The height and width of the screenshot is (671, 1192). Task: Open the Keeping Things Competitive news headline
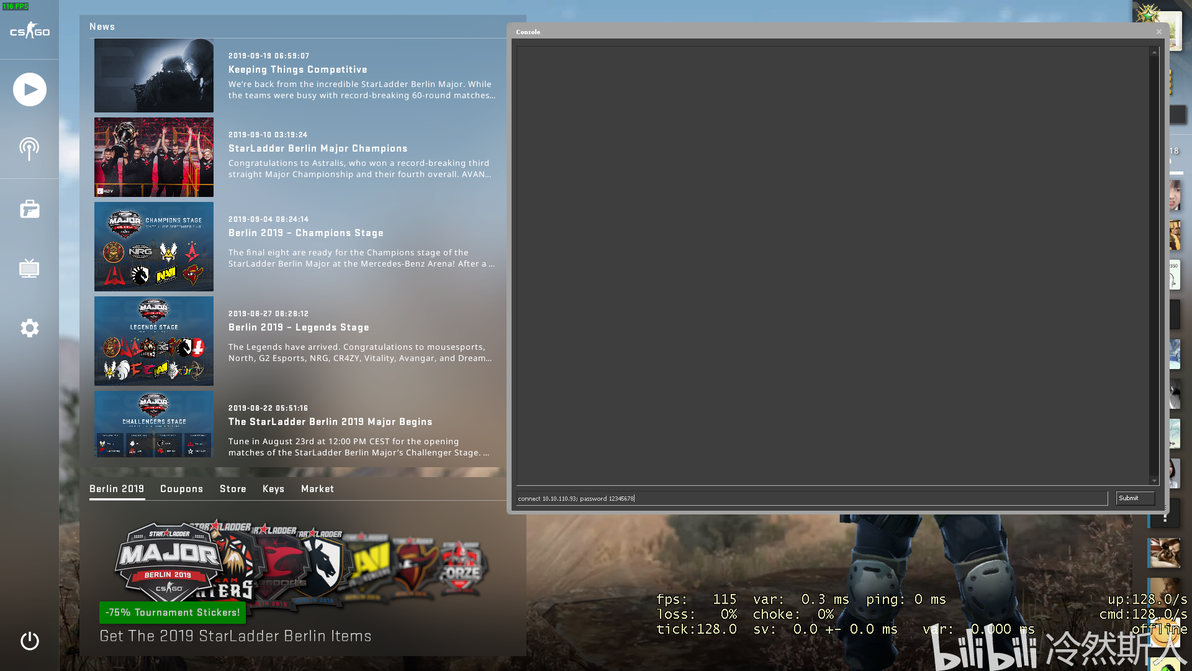click(297, 69)
